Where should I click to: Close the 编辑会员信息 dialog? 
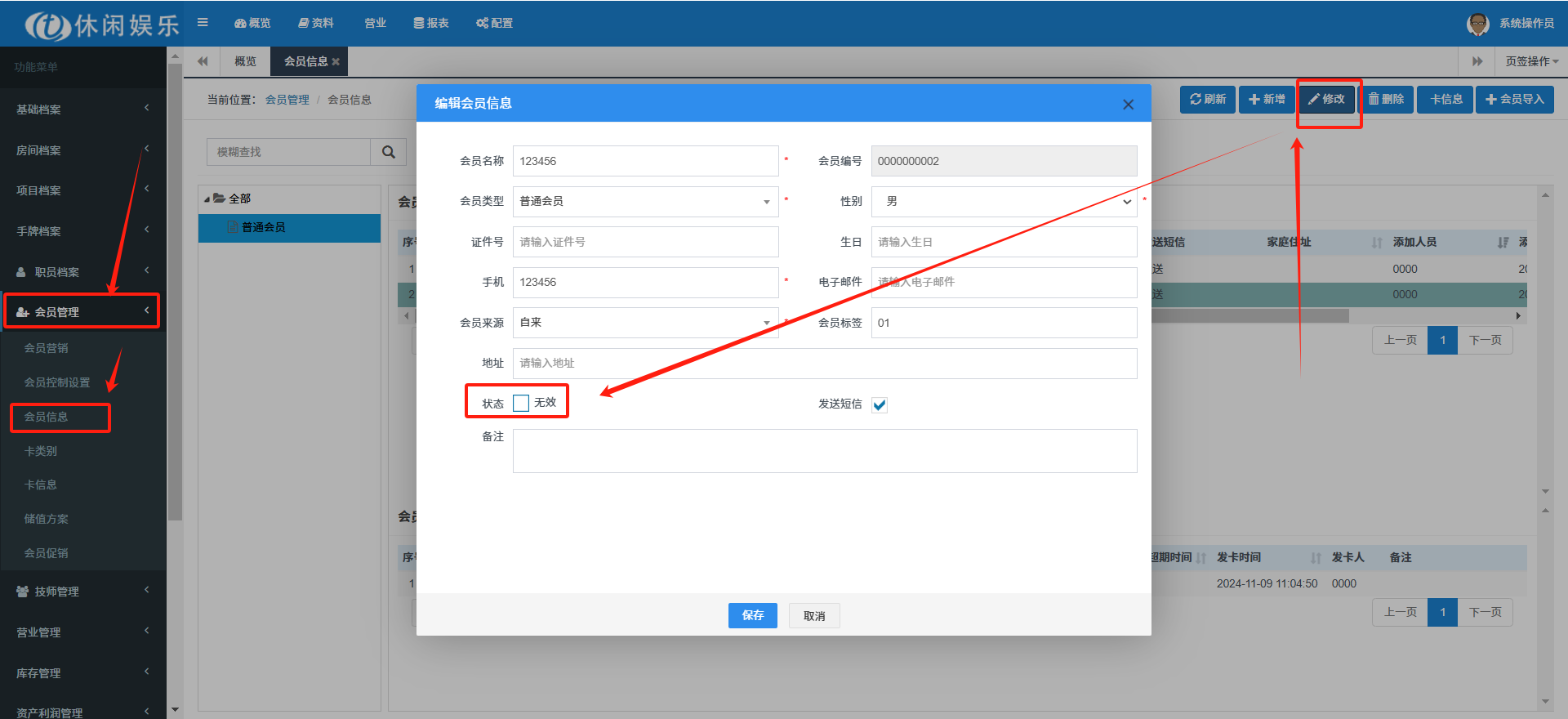[1128, 105]
